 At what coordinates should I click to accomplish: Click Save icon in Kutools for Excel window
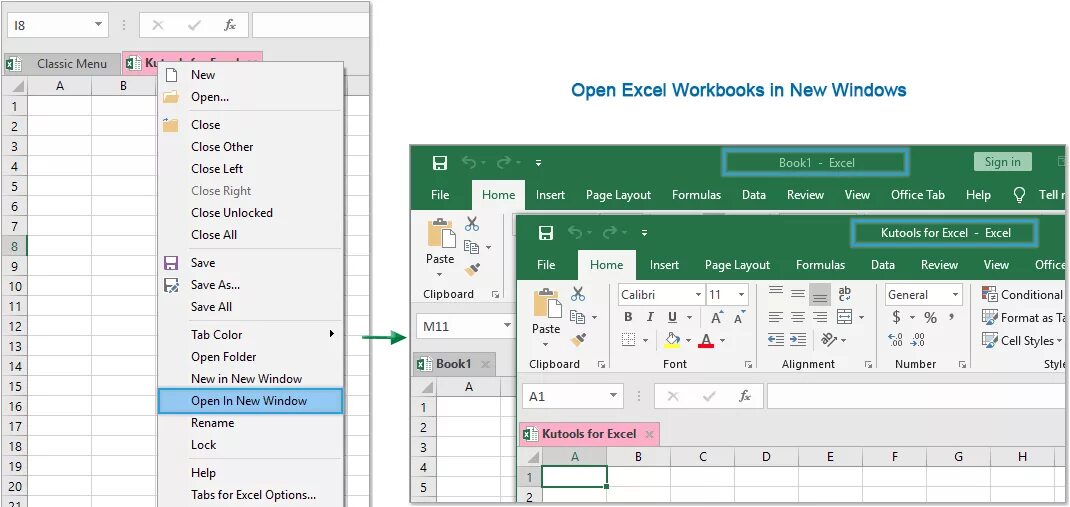click(546, 233)
